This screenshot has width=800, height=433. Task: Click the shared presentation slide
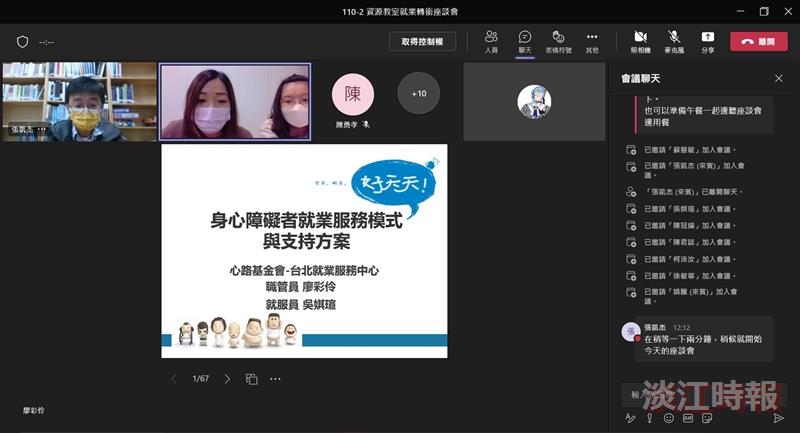(305, 251)
